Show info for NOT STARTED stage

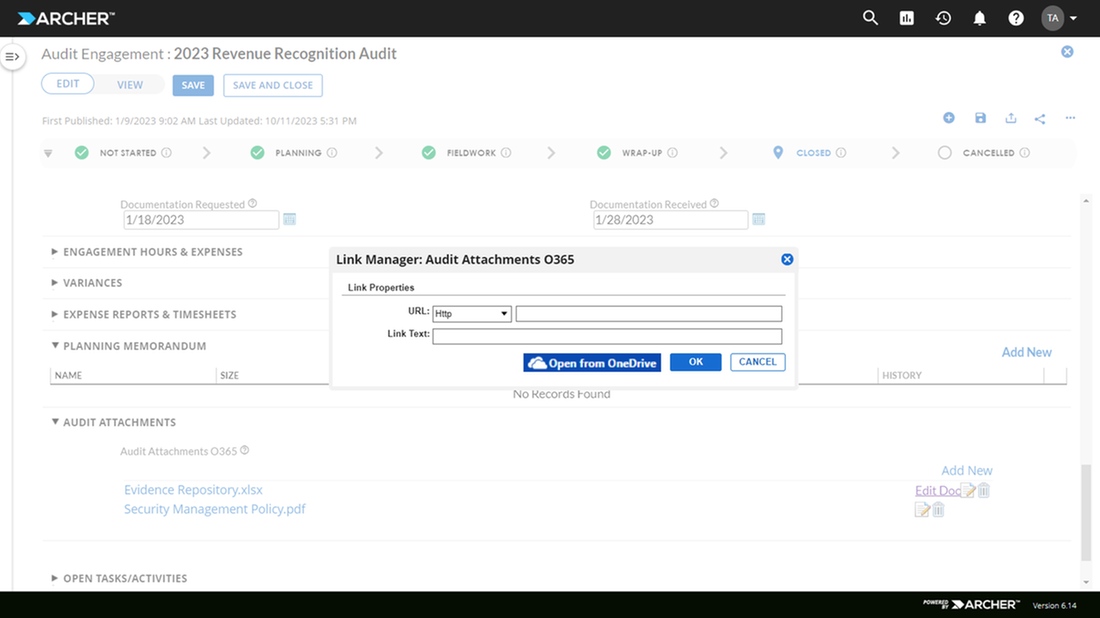[x=166, y=152]
